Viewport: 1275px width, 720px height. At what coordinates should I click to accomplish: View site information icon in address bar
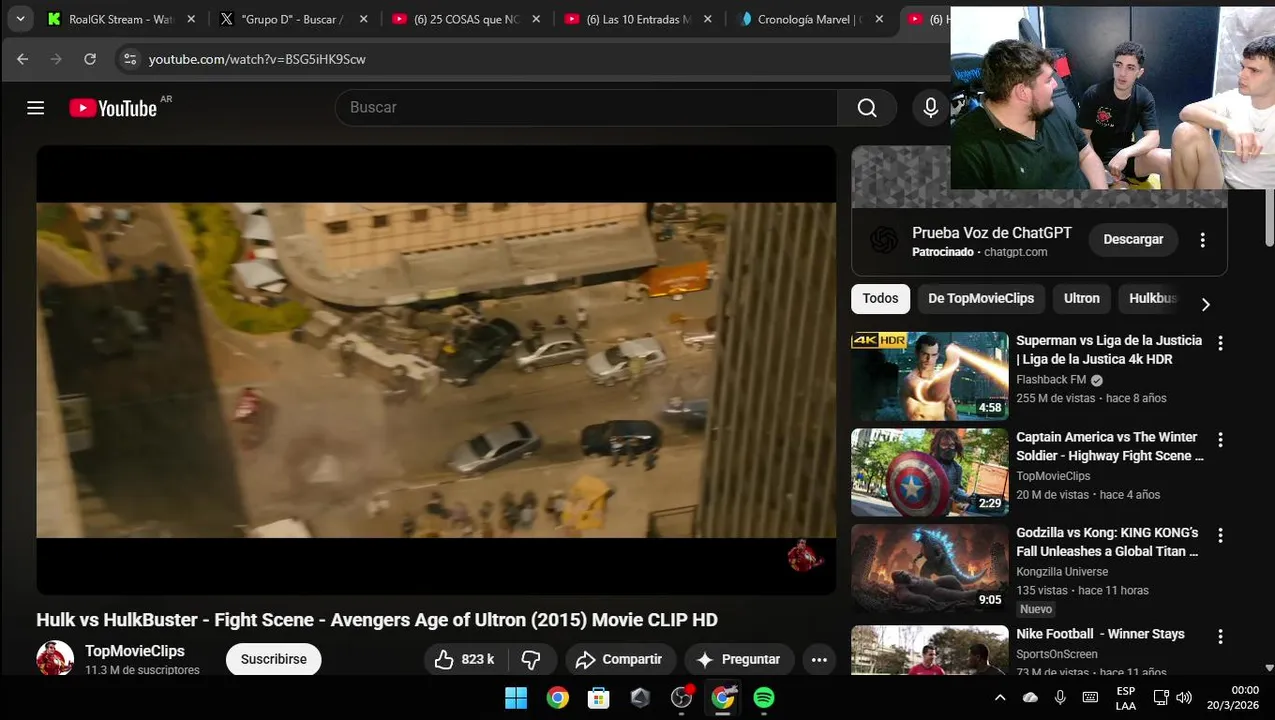130,59
